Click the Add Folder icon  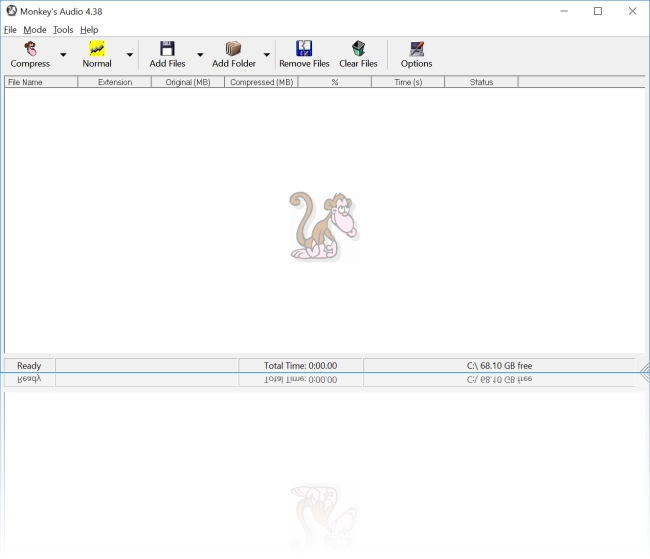click(x=233, y=49)
